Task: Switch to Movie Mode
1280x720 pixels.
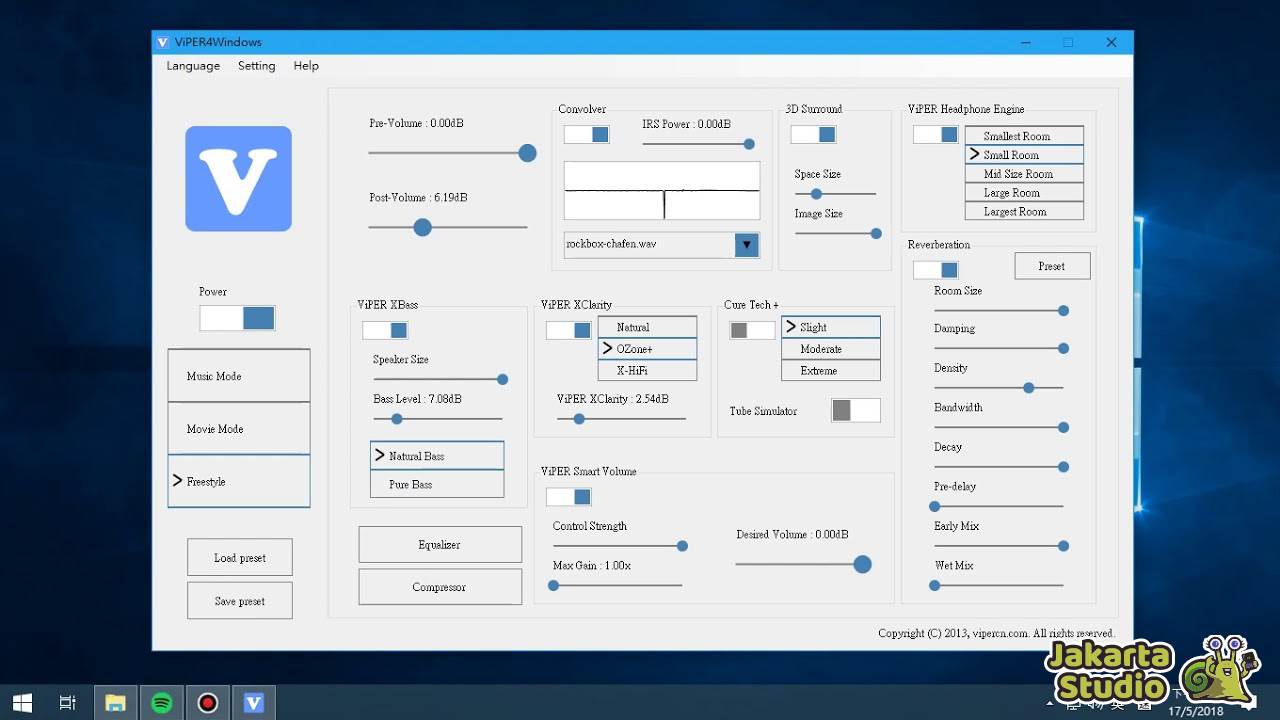Action: coord(238,428)
